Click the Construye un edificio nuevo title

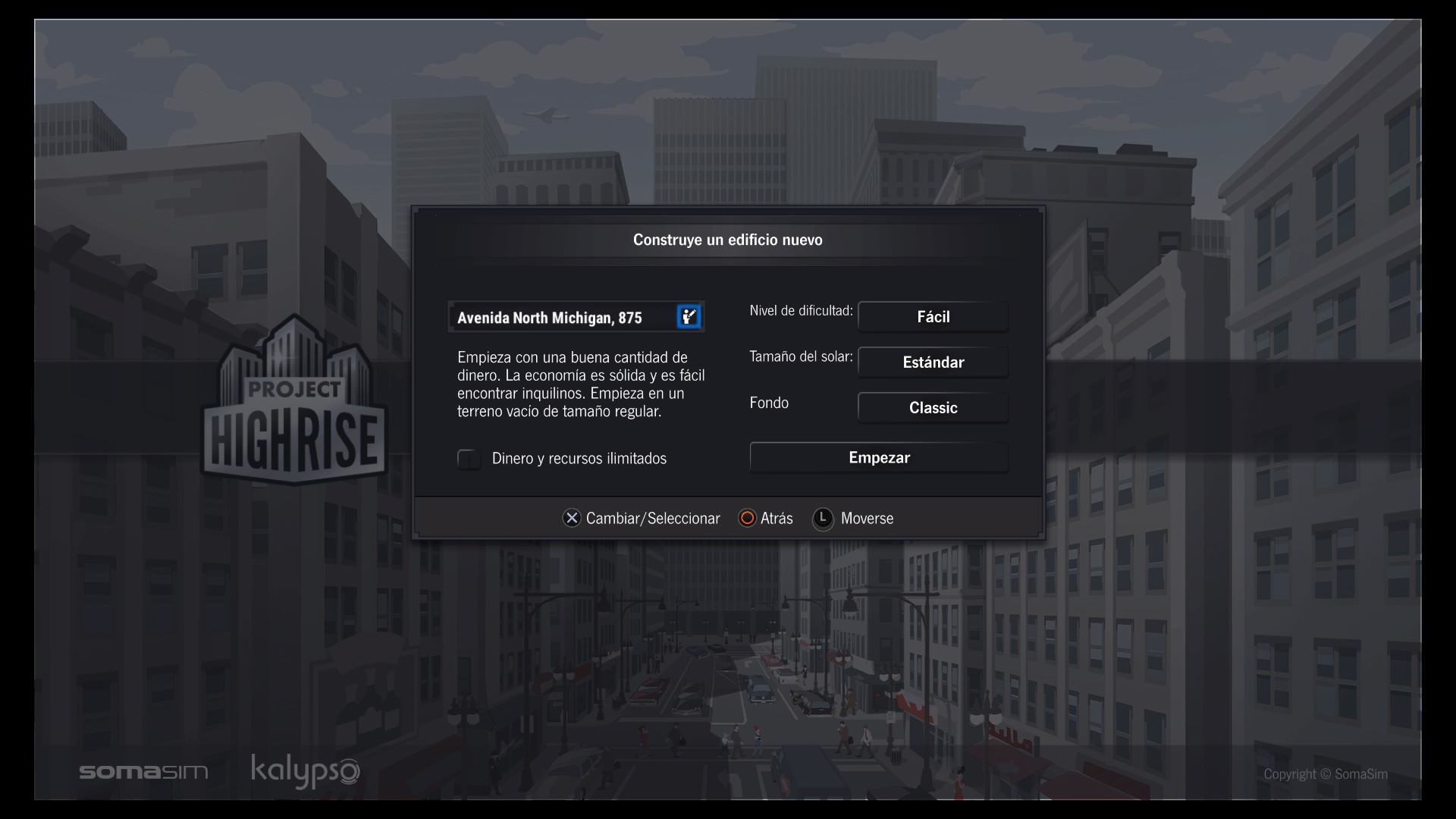tap(728, 240)
